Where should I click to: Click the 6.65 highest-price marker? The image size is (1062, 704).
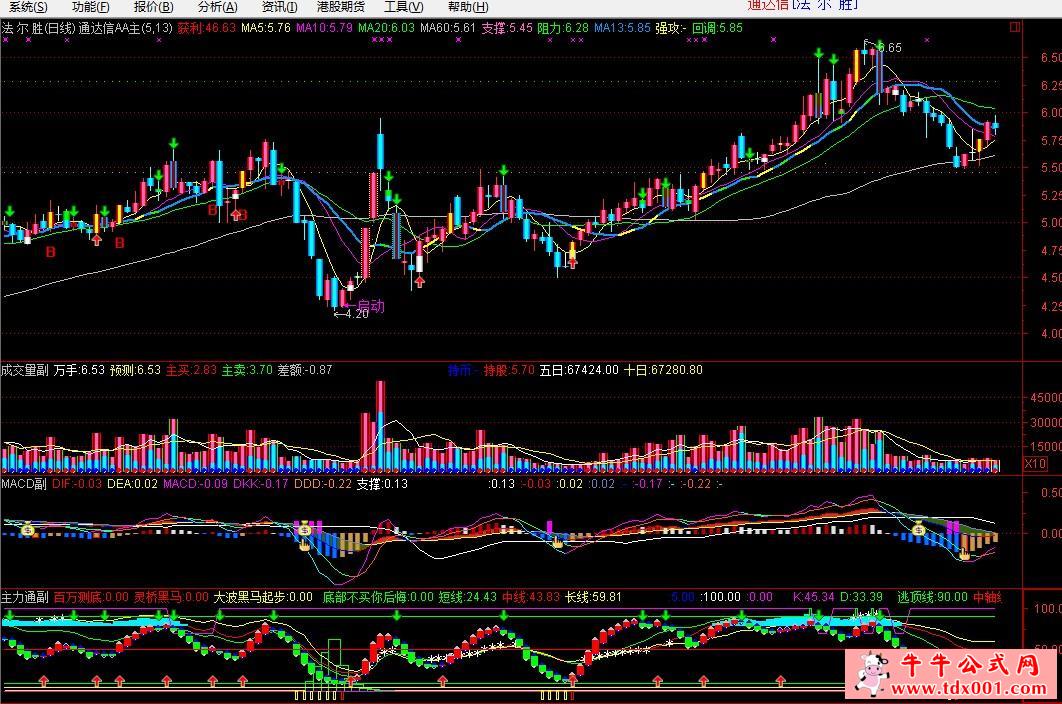coord(889,47)
